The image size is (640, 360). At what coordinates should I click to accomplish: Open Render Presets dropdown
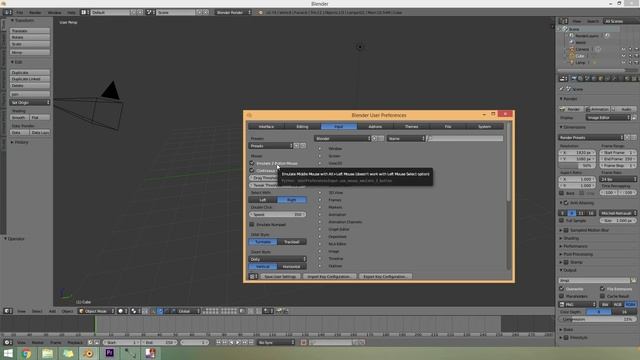(x=591, y=138)
